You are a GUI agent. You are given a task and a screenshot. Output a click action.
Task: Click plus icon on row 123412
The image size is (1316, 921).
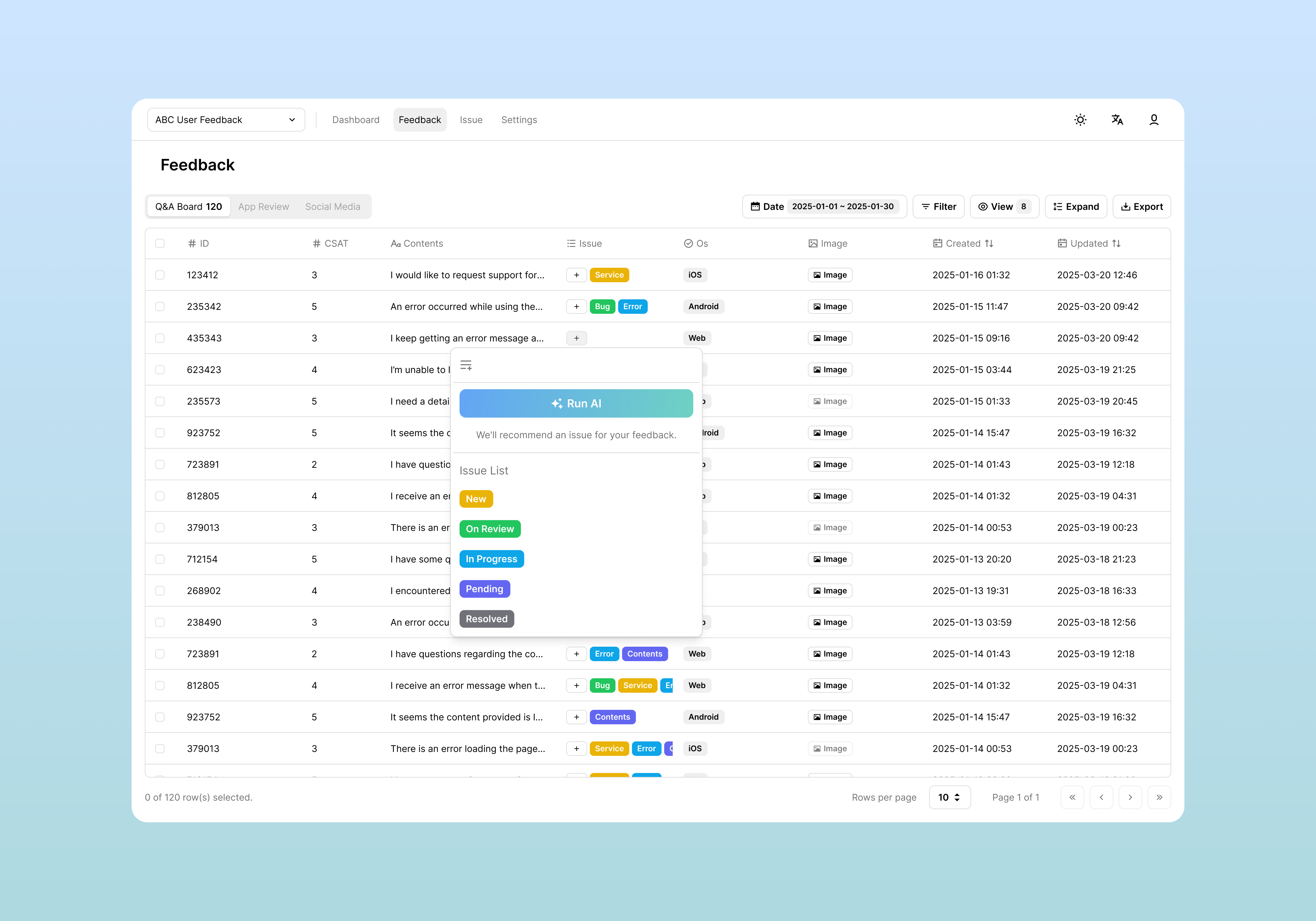pos(576,275)
